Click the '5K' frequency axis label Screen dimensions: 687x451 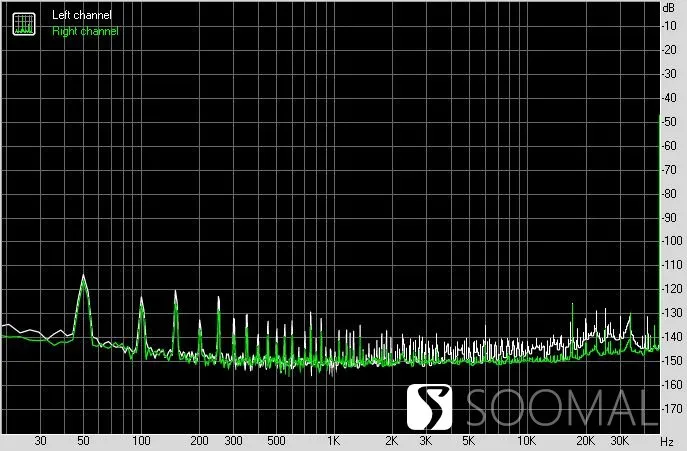(x=468, y=440)
